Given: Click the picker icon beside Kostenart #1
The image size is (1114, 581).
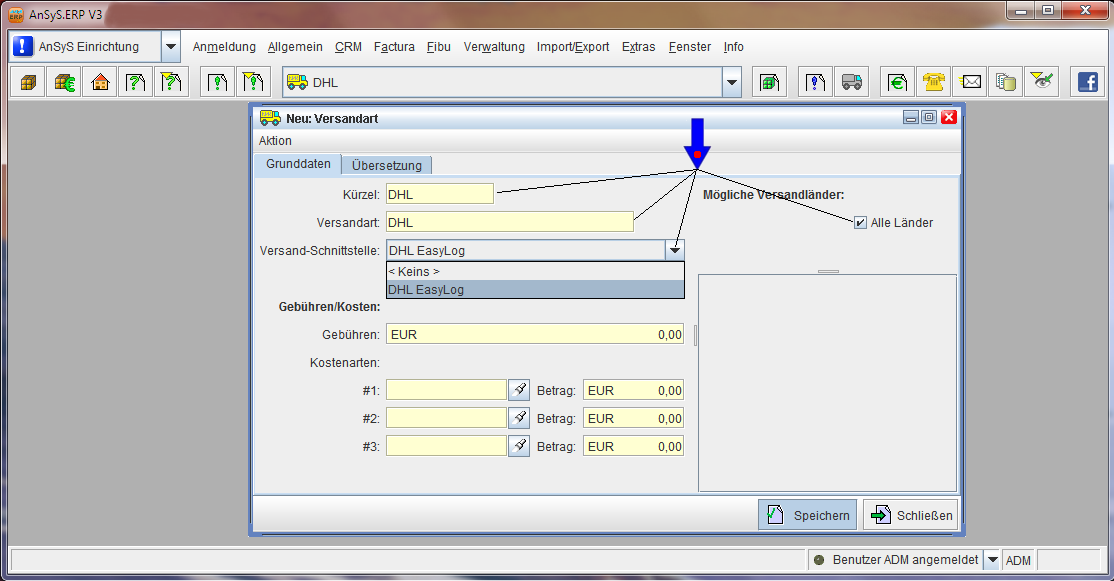Looking at the screenshot, I should click(519, 390).
